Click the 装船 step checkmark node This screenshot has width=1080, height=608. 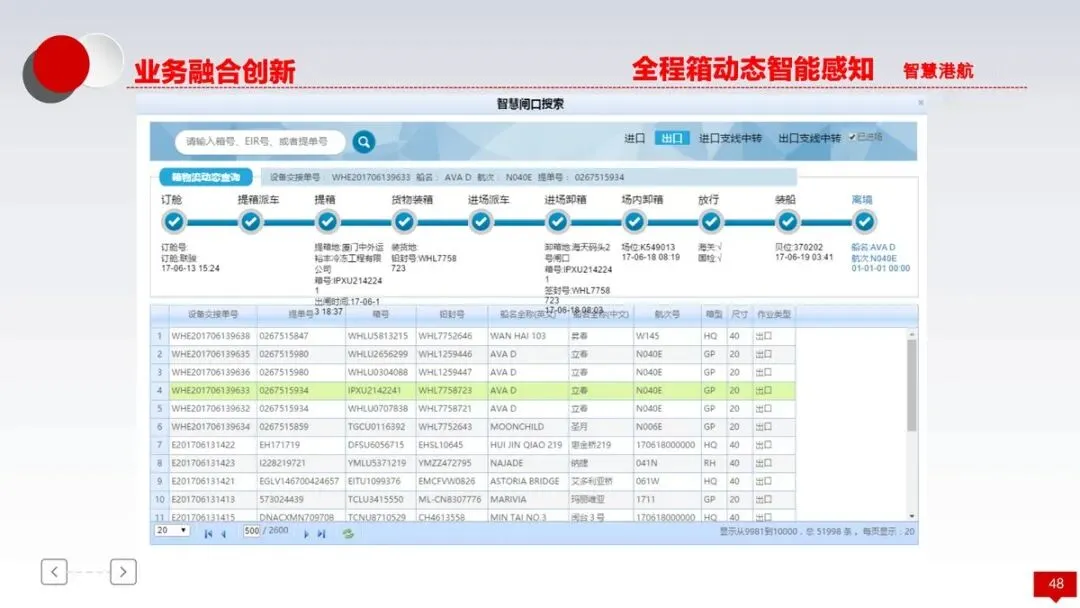(x=787, y=222)
